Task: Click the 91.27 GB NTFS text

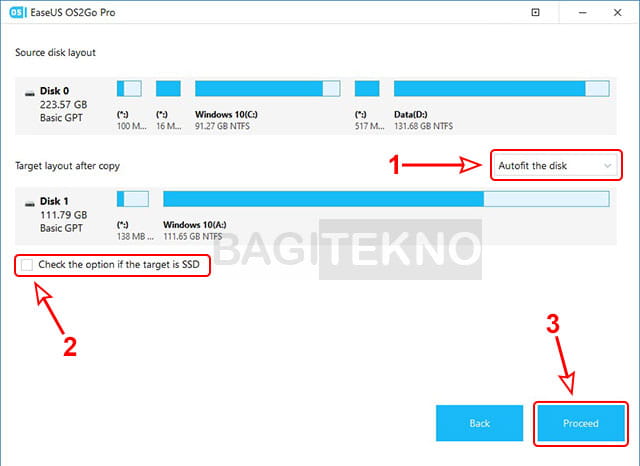Action: [x=222, y=126]
